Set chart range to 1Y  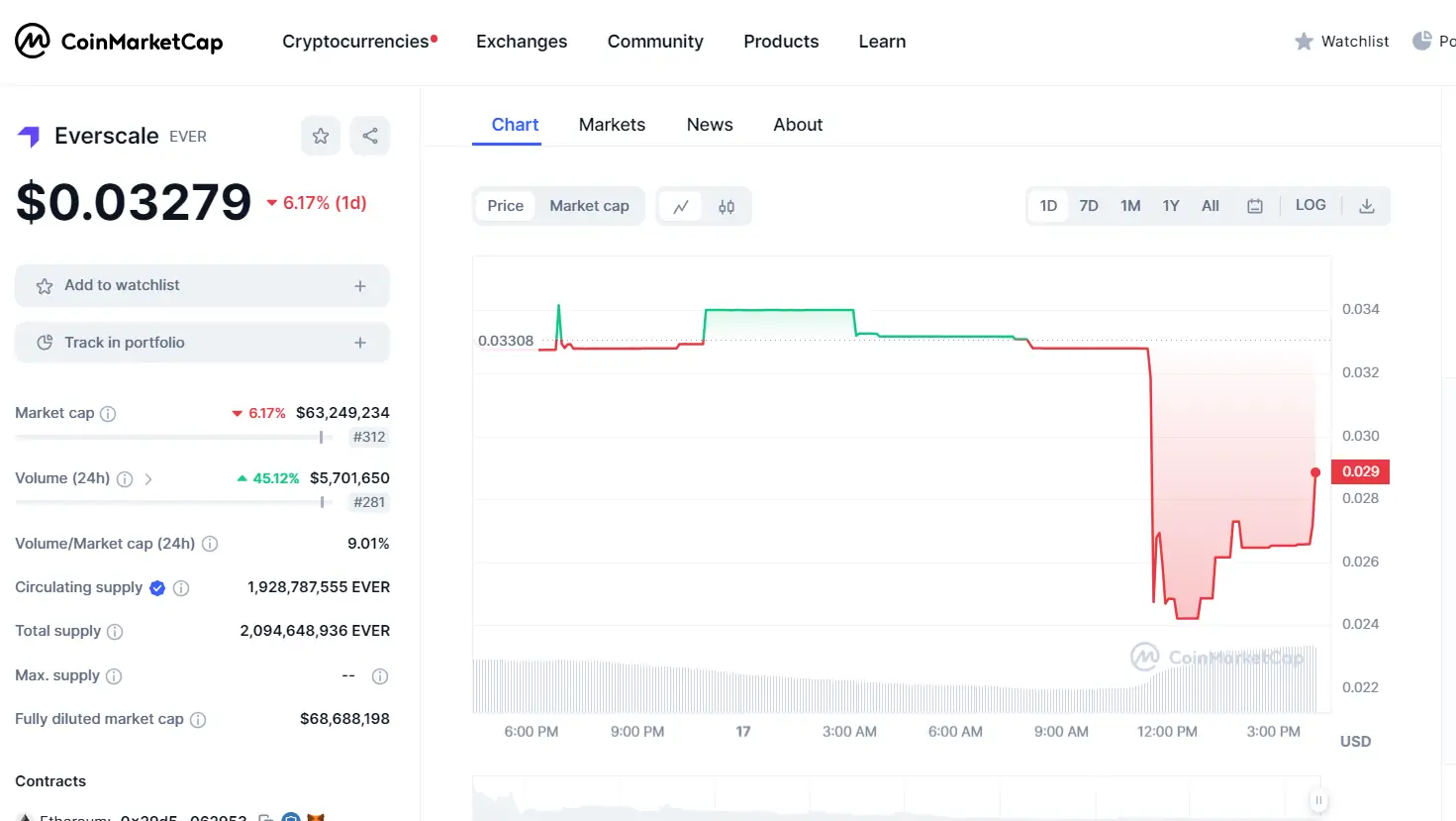[1171, 206]
